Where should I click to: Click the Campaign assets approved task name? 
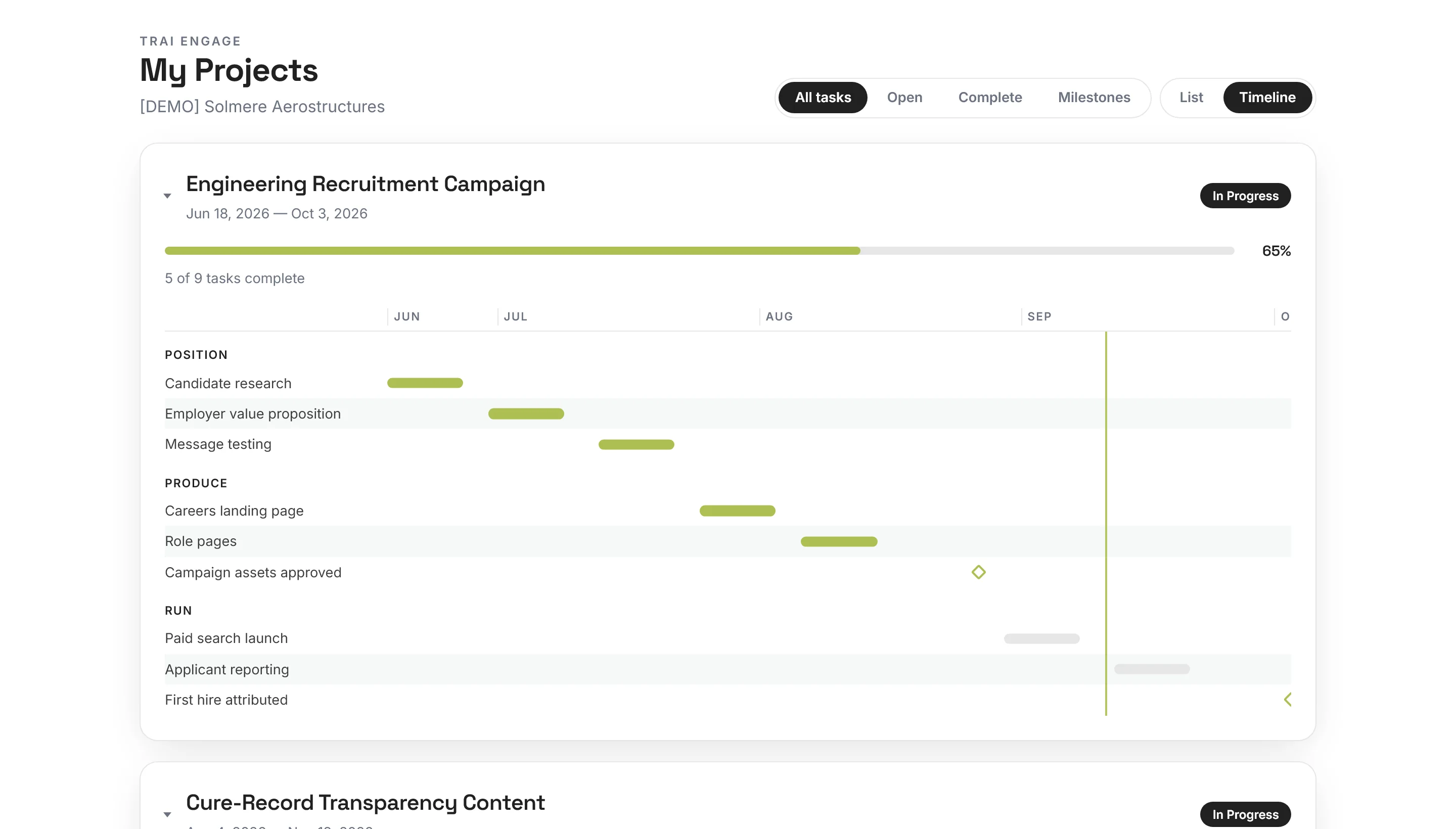pyautogui.click(x=253, y=572)
